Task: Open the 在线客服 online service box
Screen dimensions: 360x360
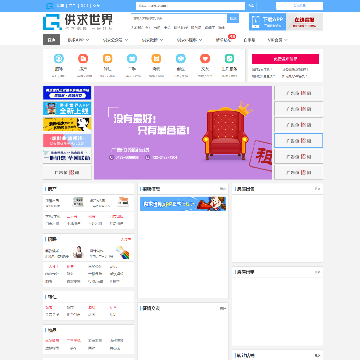Action: click(305, 22)
